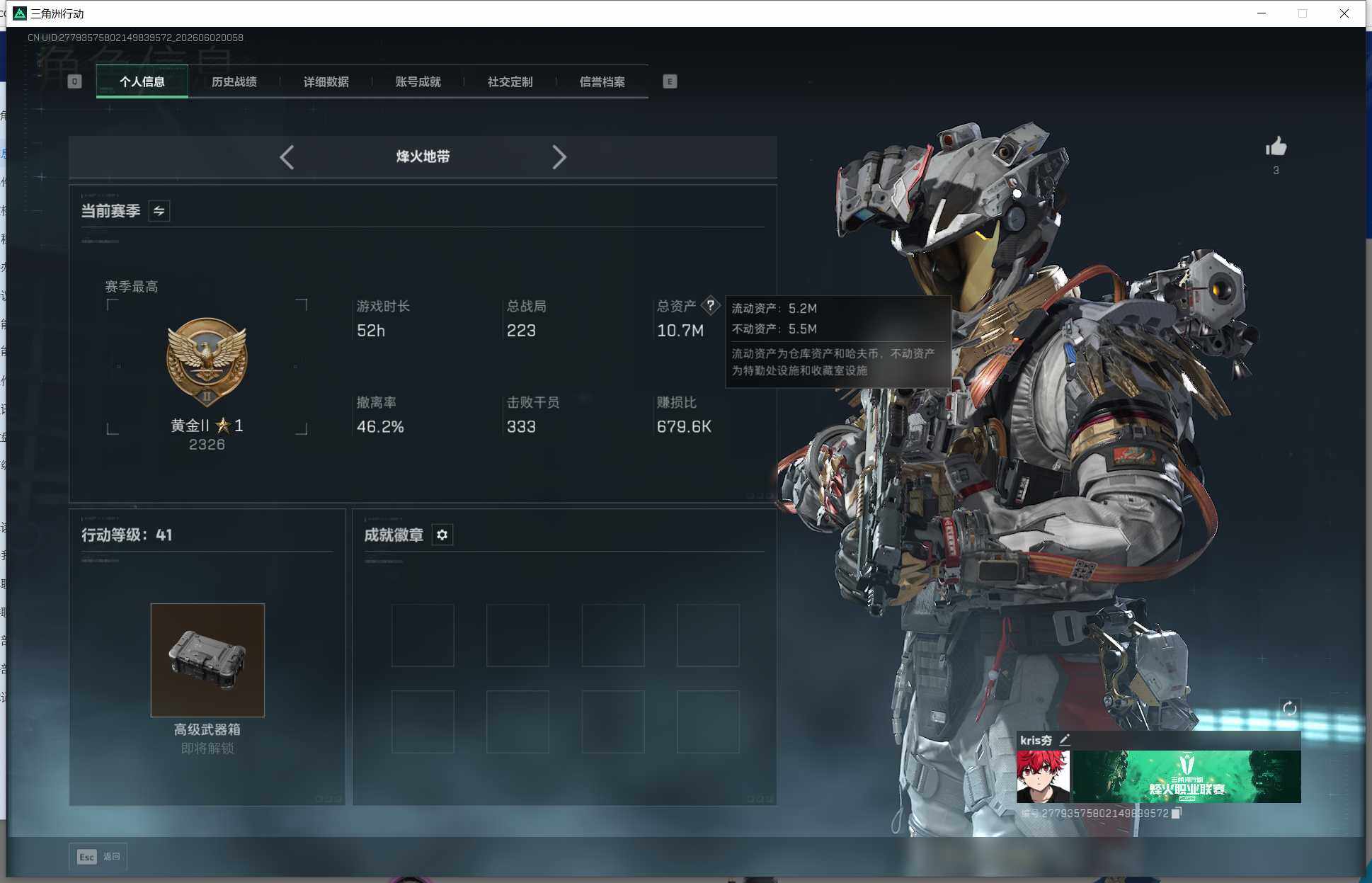
Task: Click the 游戏时长 52h value
Action: click(371, 331)
